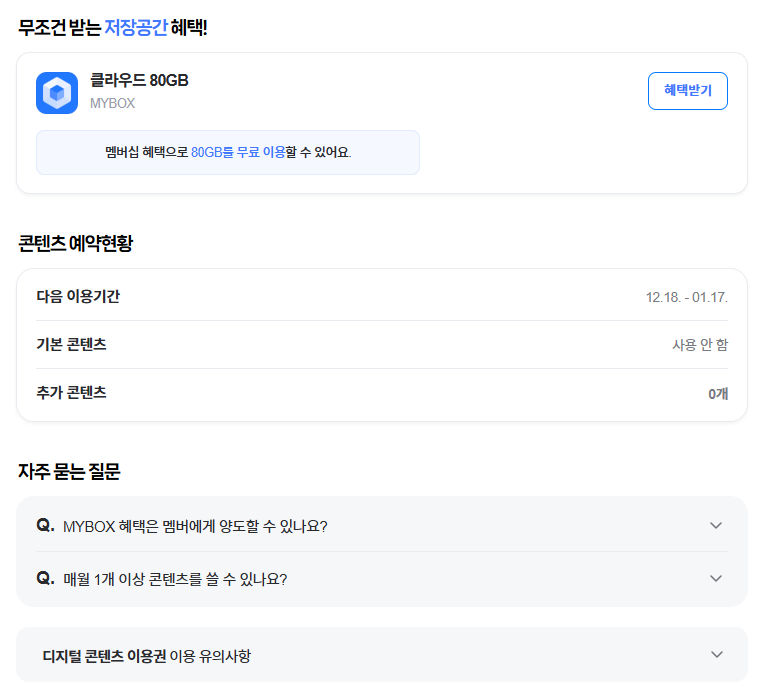This screenshot has height=692, width=758.
Task: Click the 다음 이용기간 row label
Action: click(78, 296)
